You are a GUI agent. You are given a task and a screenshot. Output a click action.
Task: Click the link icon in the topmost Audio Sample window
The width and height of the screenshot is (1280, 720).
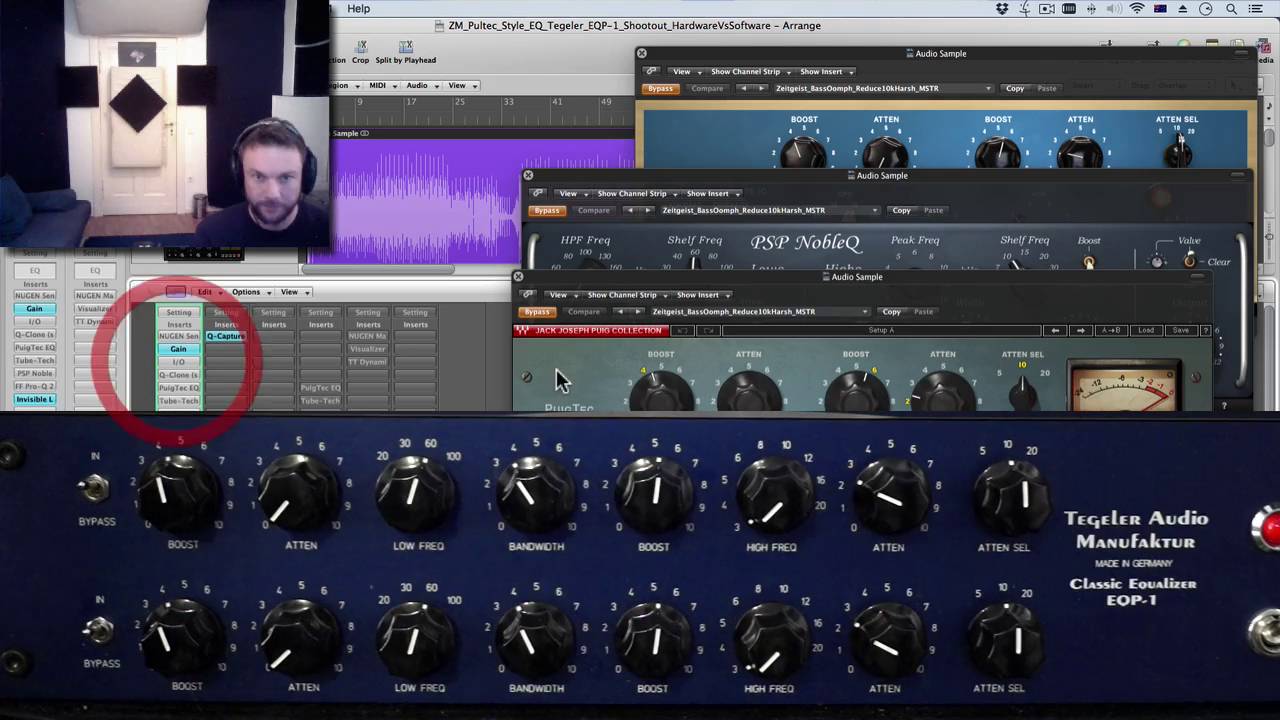coord(650,71)
